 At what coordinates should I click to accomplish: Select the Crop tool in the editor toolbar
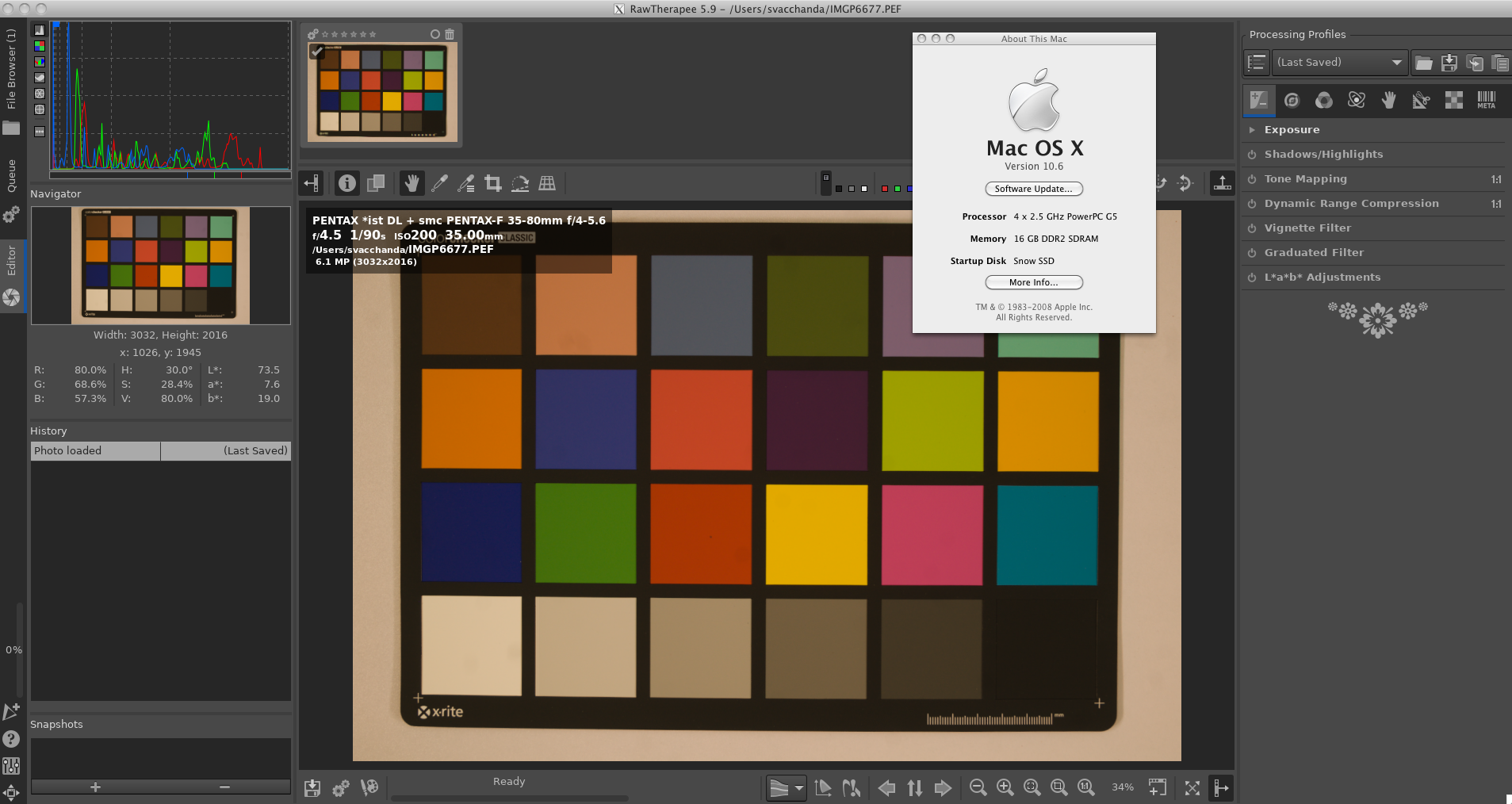click(x=493, y=184)
